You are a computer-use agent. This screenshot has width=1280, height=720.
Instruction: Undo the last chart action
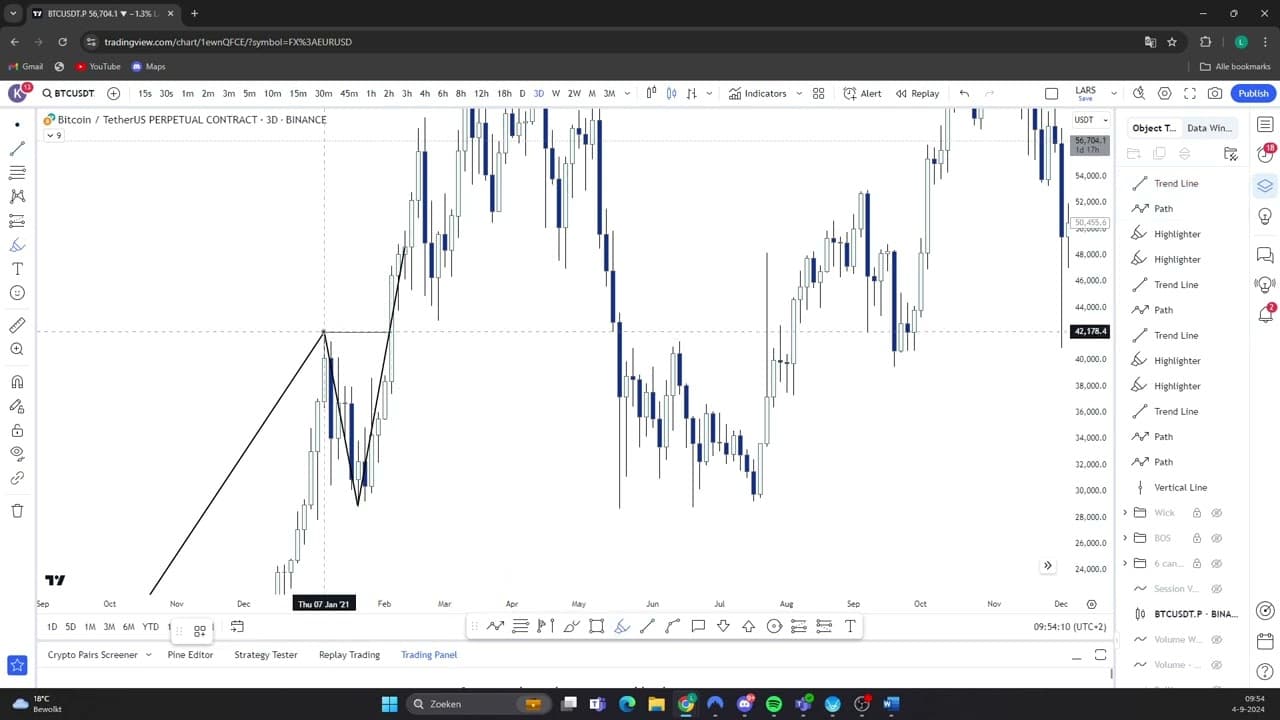click(x=964, y=93)
